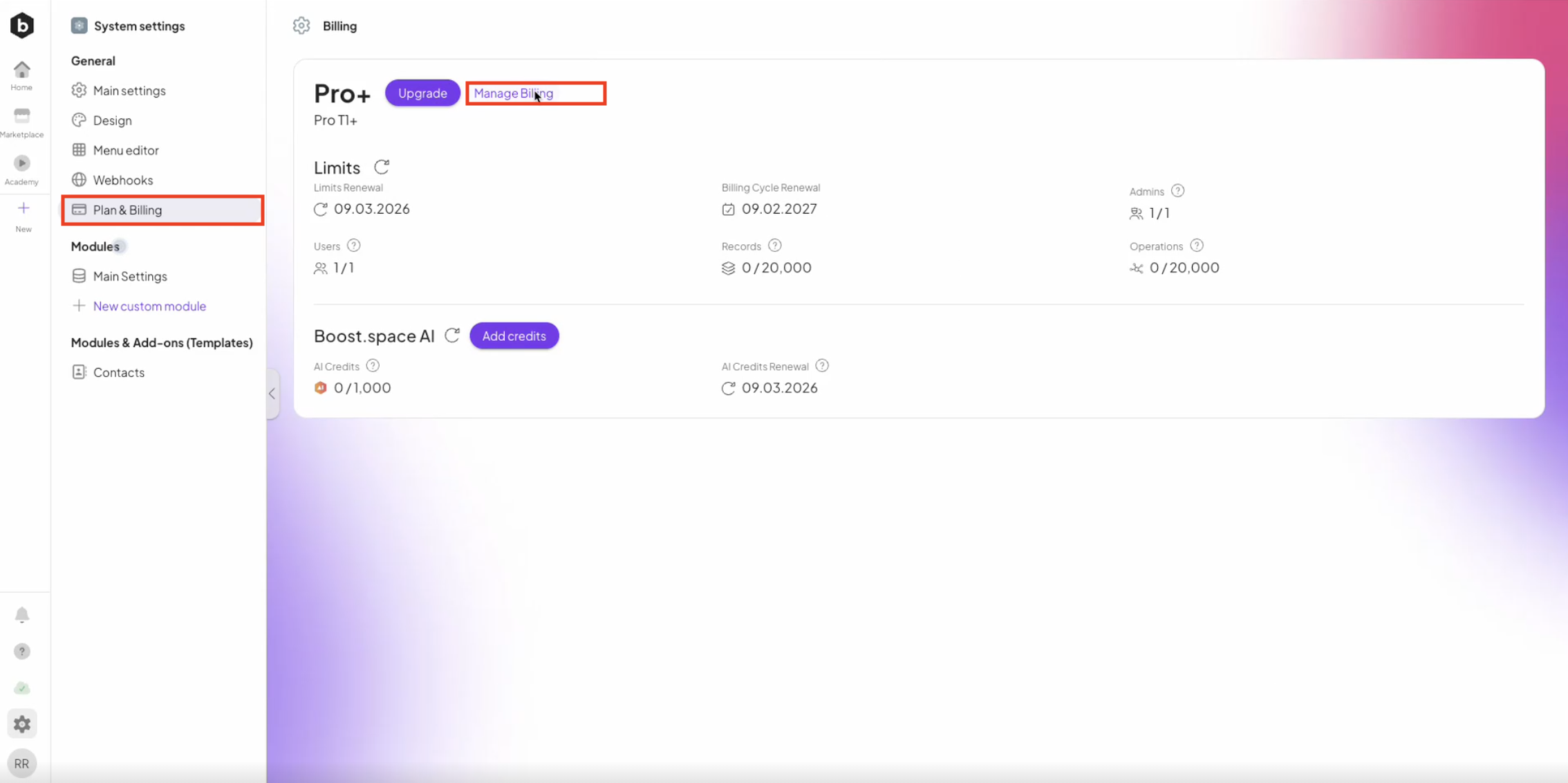Screen dimensions: 1568x783
Task: Refresh Boost.space AI credits
Action: coord(452,335)
